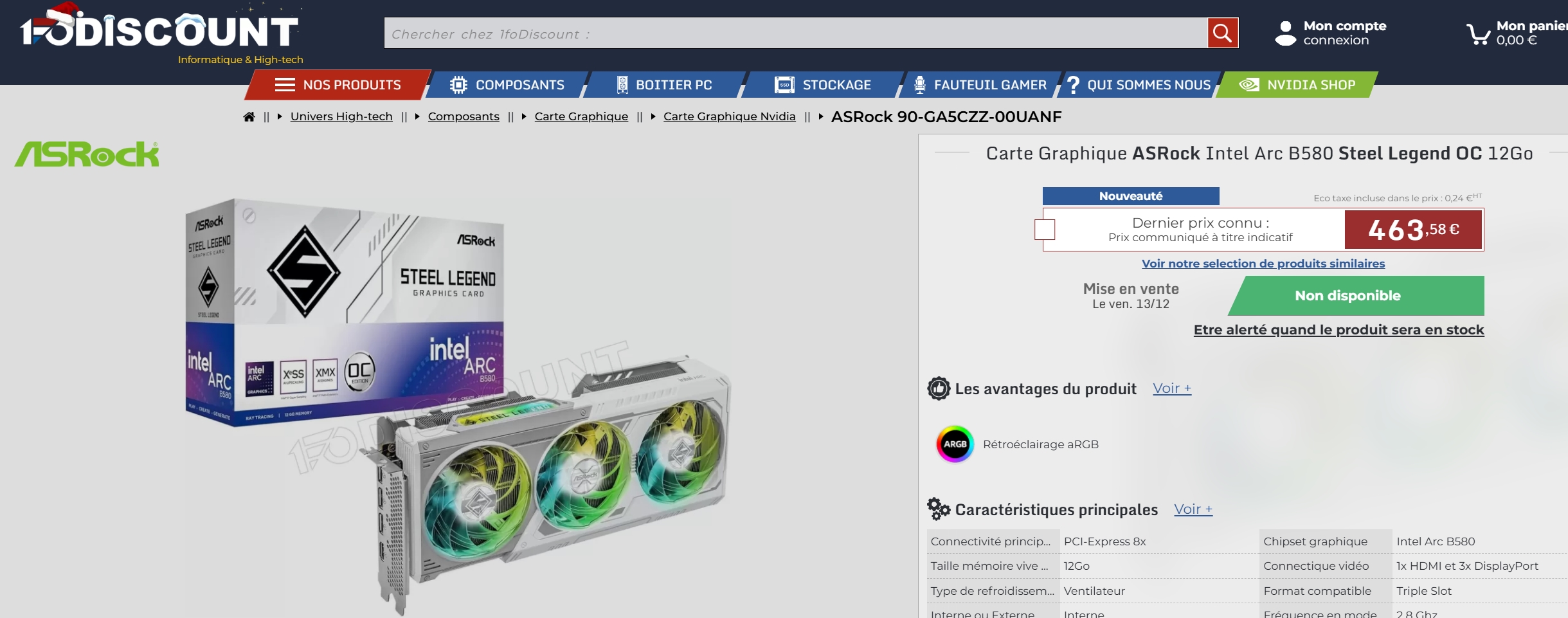Screen dimensions: 1568x618
Task: Click the question mark icon beside Qui Sommes Nous
Action: [x=1072, y=85]
